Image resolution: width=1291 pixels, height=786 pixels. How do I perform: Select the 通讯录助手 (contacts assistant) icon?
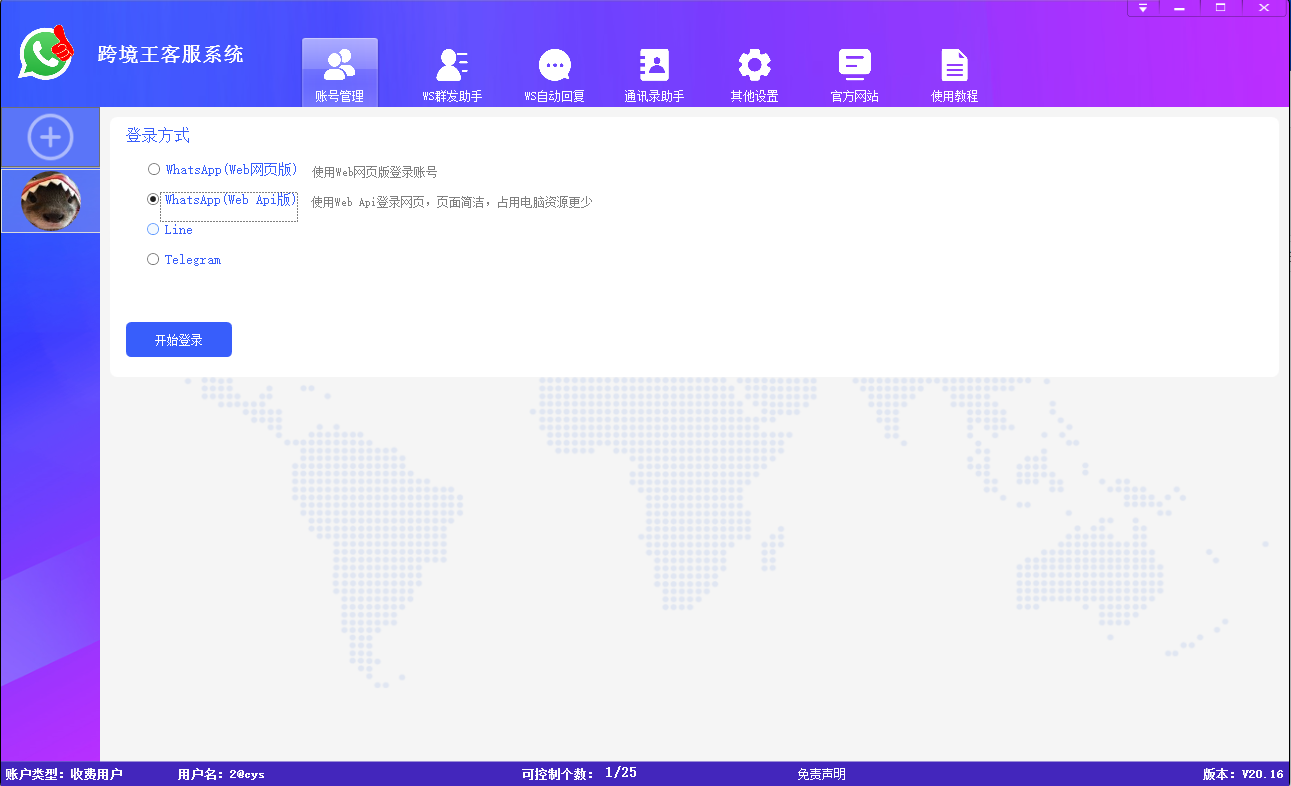(654, 70)
